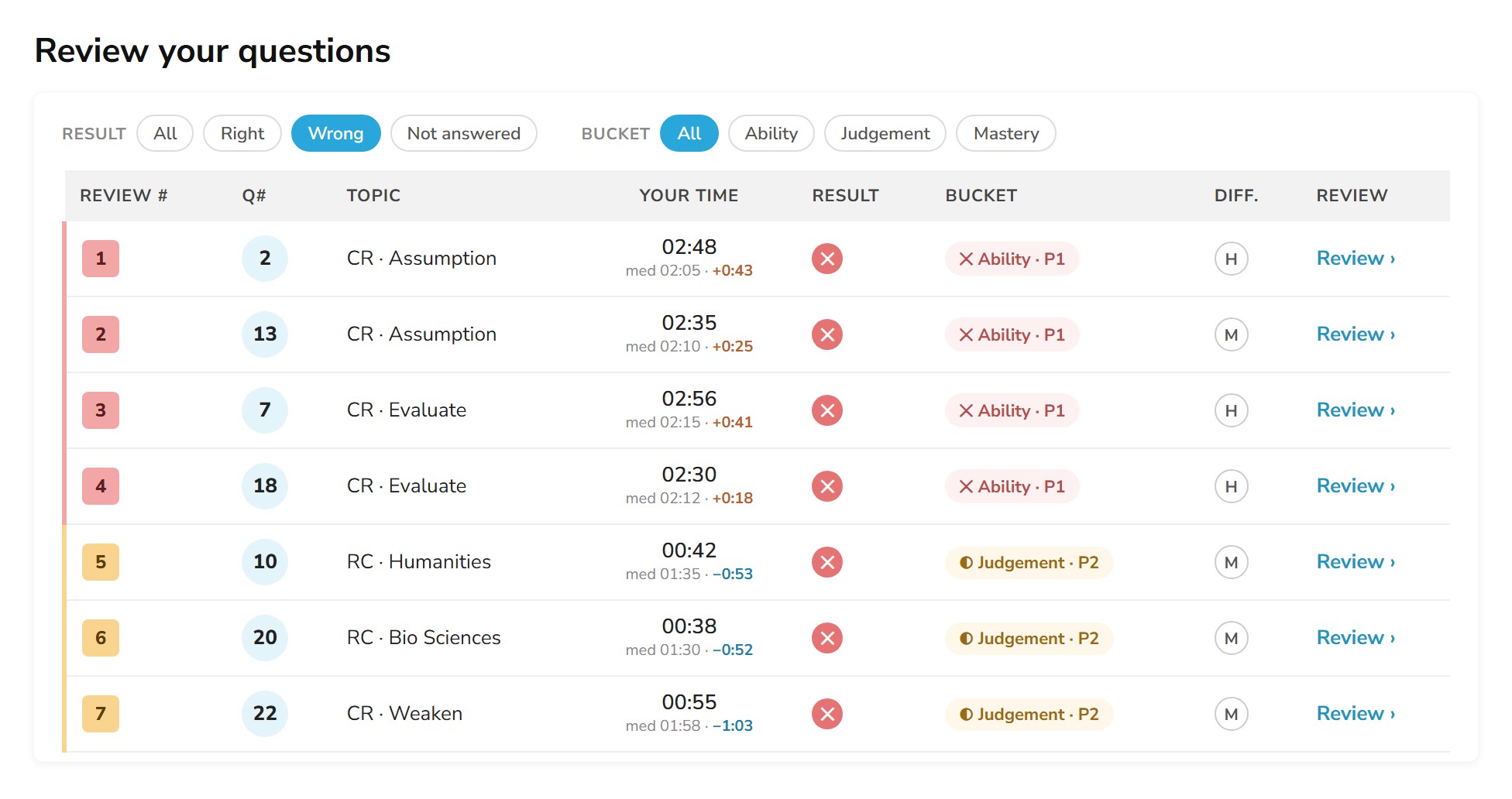1512x799 pixels.
Task: Click the YOUR TIME column header
Action: 689,196
